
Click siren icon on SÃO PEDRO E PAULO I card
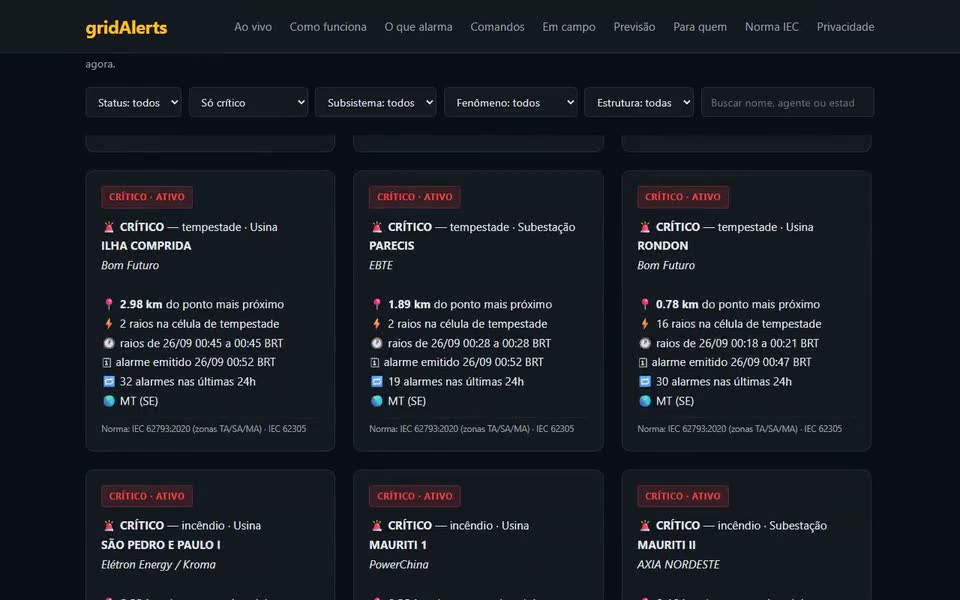point(109,526)
